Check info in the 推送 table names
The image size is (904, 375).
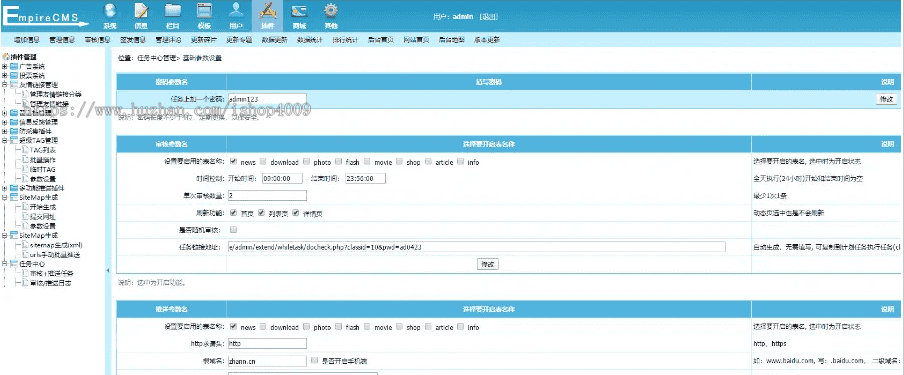460,327
